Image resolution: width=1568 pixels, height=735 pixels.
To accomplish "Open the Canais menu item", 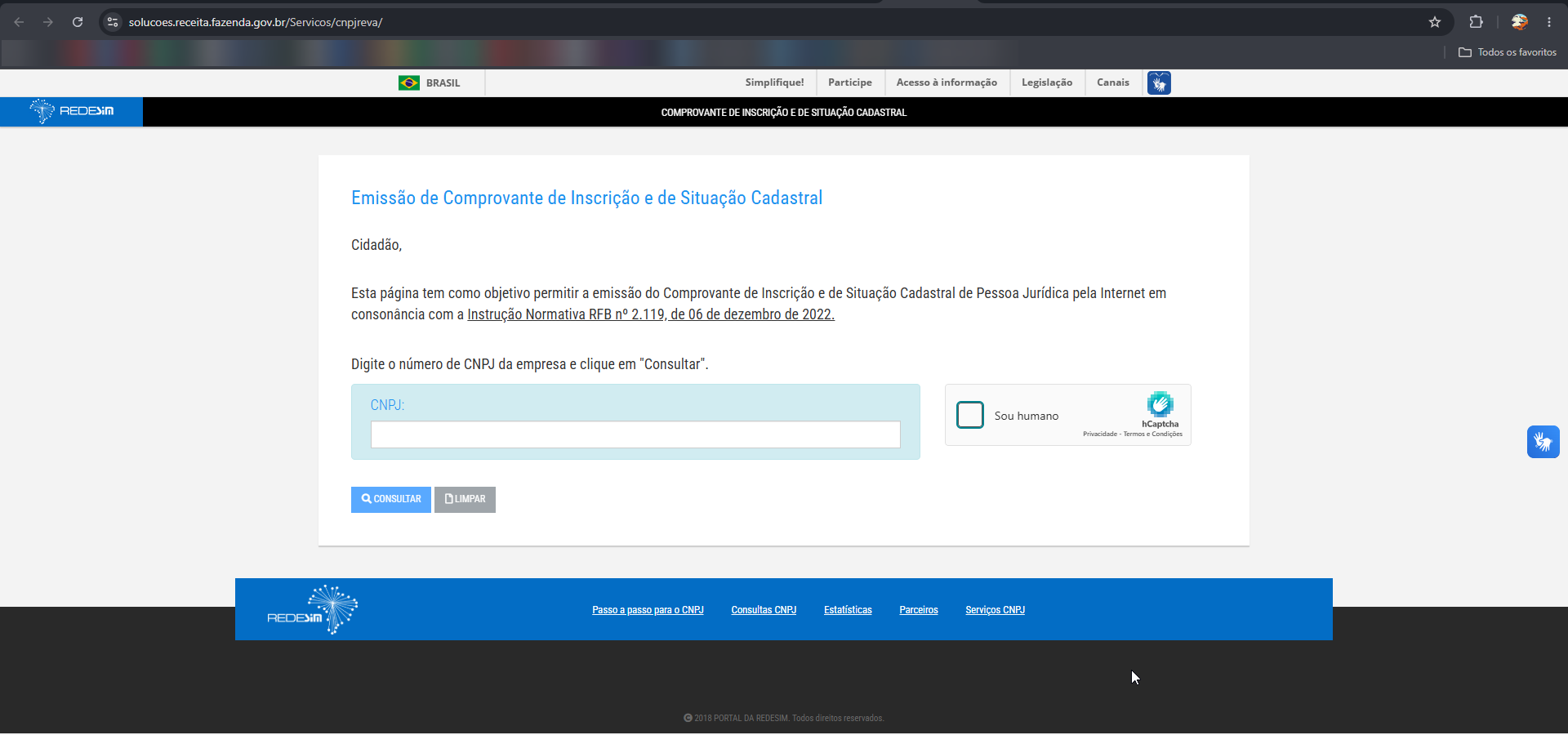I will click(x=1113, y=82).
